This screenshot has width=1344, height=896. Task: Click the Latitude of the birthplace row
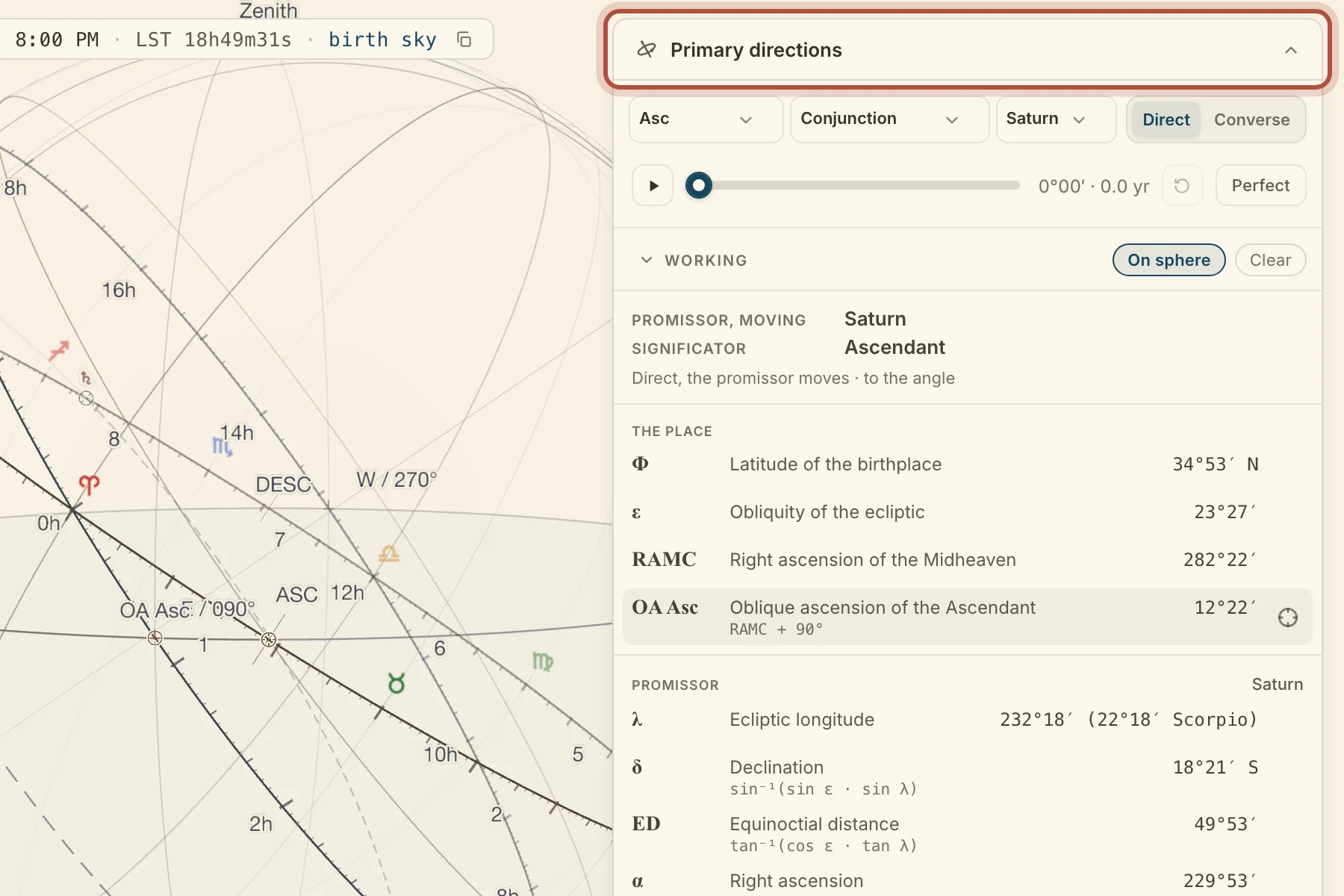pos(967,464)
